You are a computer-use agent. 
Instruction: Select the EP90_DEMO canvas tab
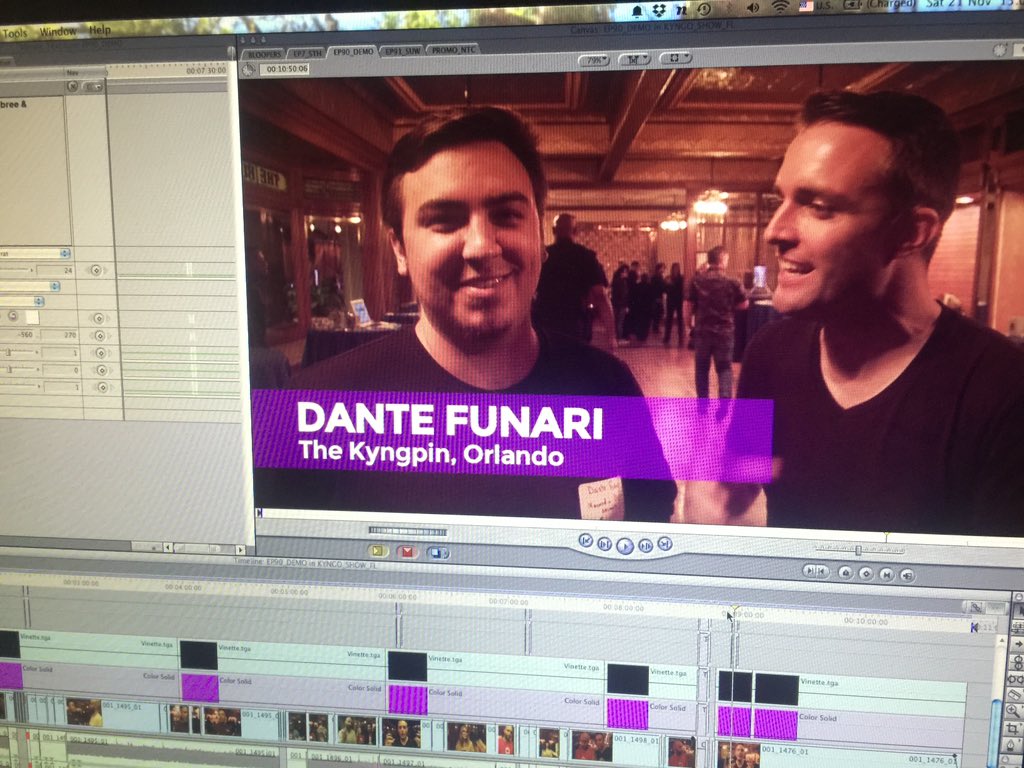tap(353, 52)
